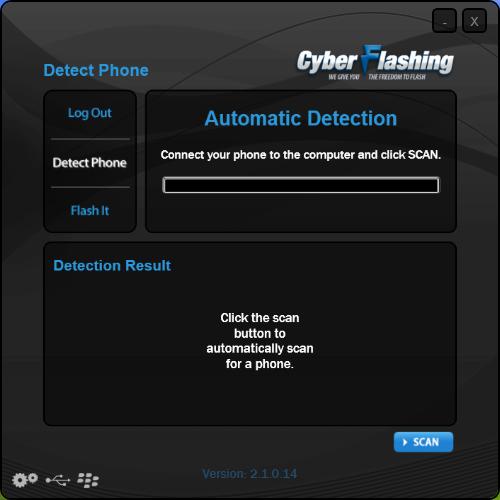Go to the Flash It section

pos(90,211)
